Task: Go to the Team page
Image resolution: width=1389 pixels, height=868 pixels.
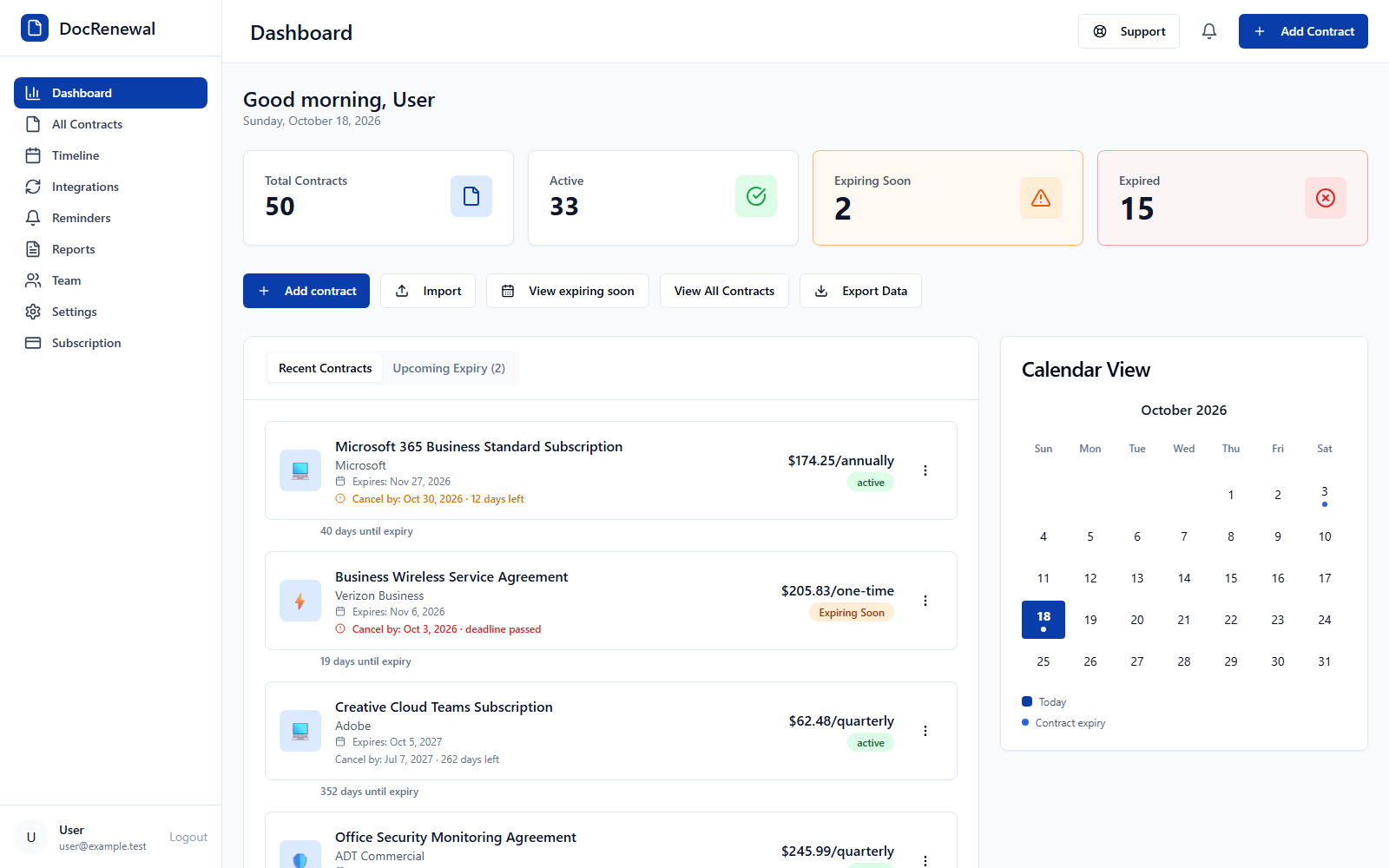Action: pyautogui.click(x=110, y=280)
